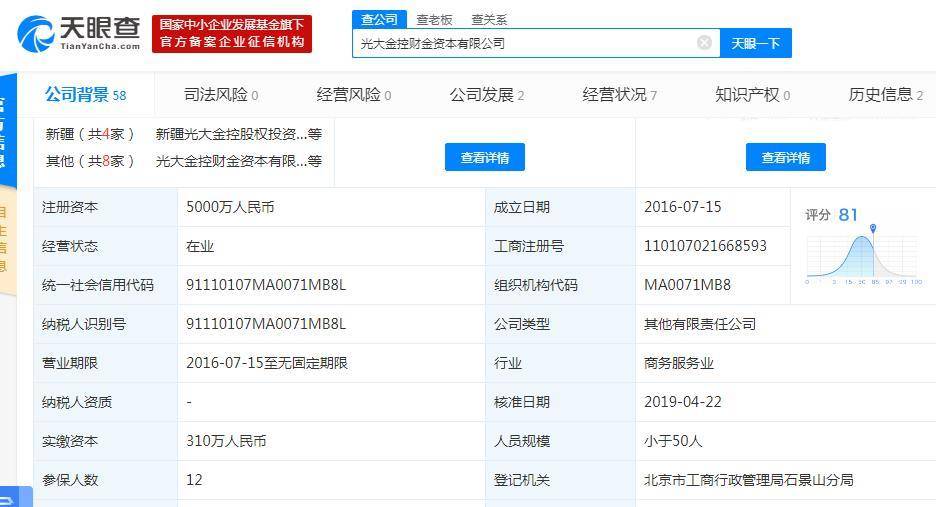Select the 查关系 search tab

click(x=489, y=20)
